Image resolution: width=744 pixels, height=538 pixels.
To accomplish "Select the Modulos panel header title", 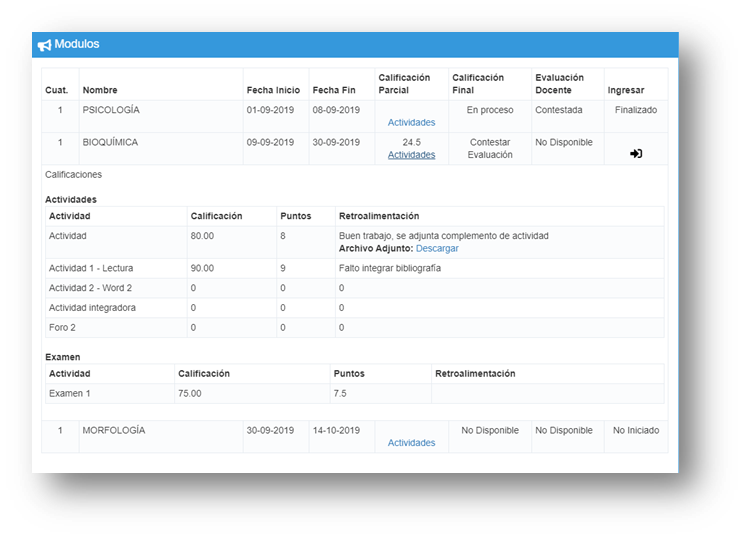I will pos(77,44).
